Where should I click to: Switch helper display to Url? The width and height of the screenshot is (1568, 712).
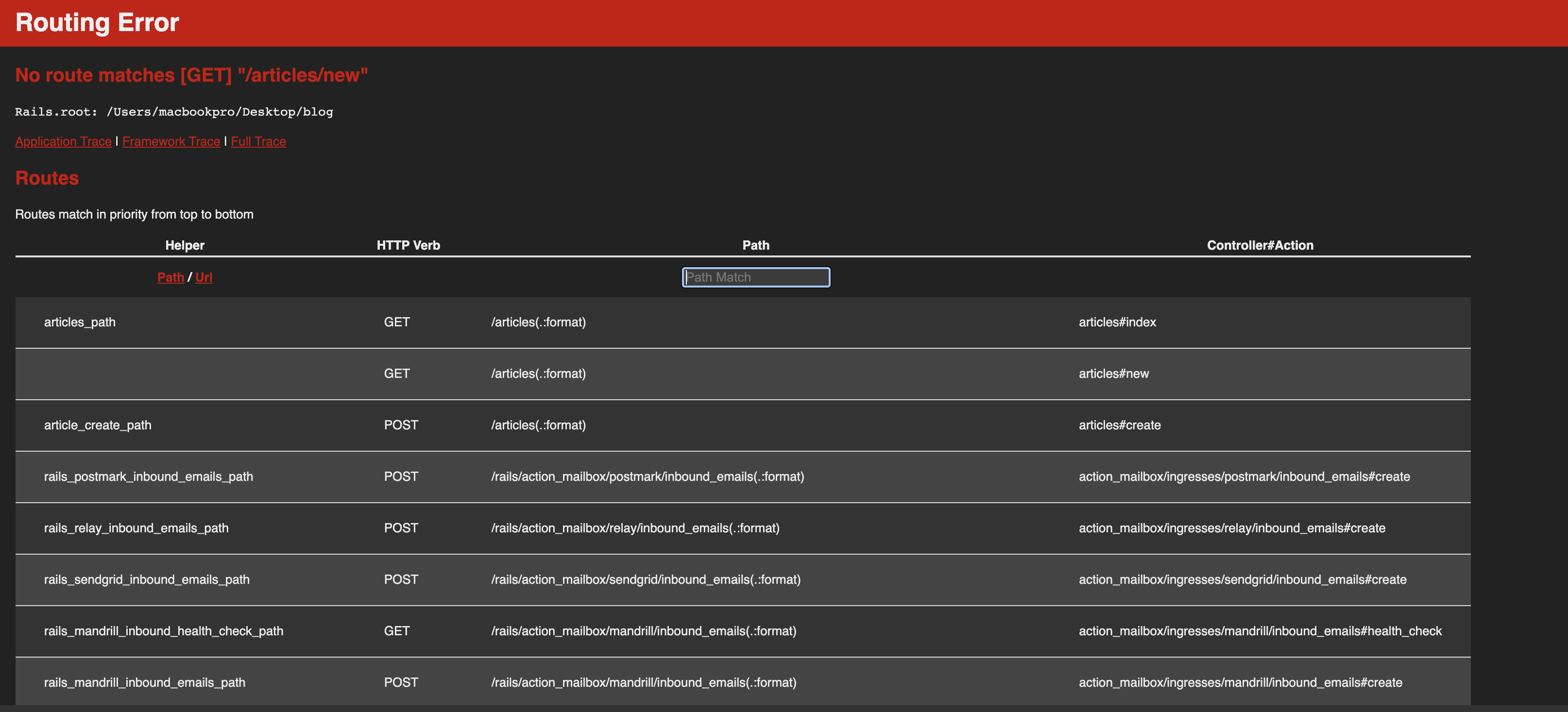click(204, 277)
